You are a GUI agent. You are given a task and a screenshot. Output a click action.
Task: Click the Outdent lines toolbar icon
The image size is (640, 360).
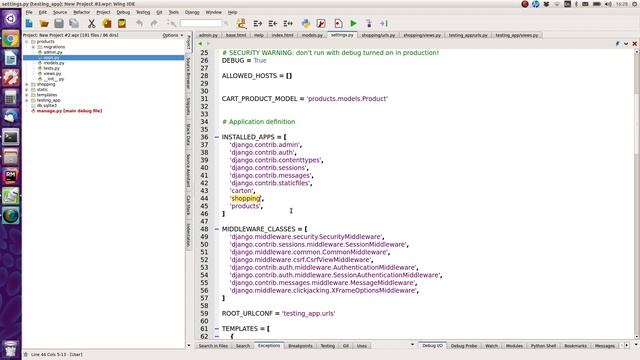point(273,24)
